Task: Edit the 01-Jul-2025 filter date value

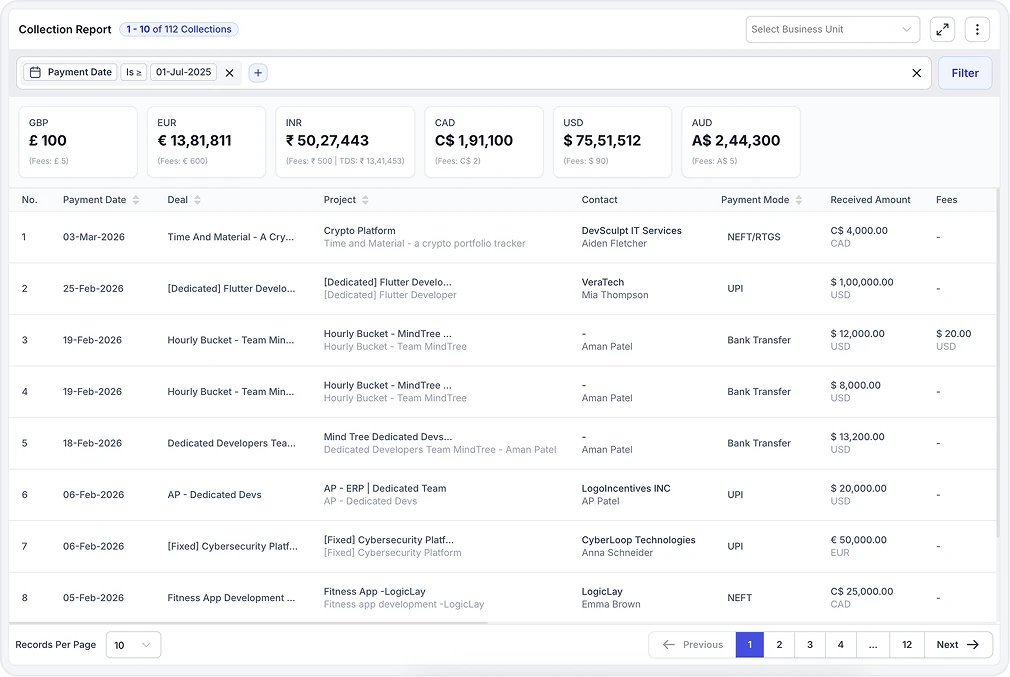Action: (184, 72)
